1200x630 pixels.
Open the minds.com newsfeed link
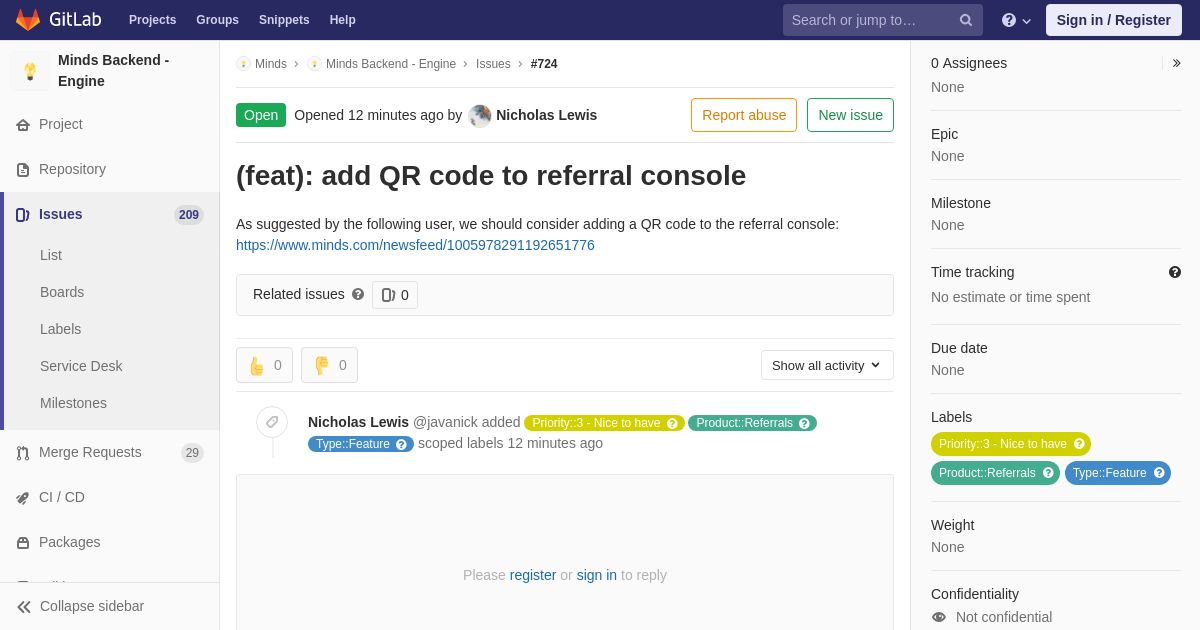[x=415, y=245]
